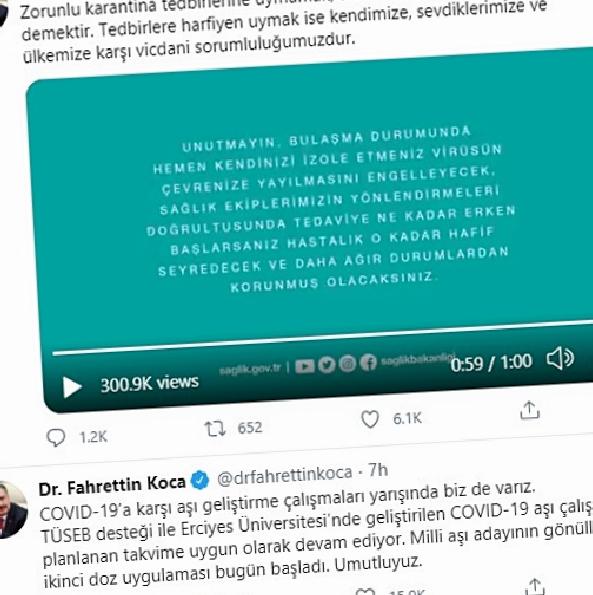Play the video with 300.9K views

(x=72, y=387)
